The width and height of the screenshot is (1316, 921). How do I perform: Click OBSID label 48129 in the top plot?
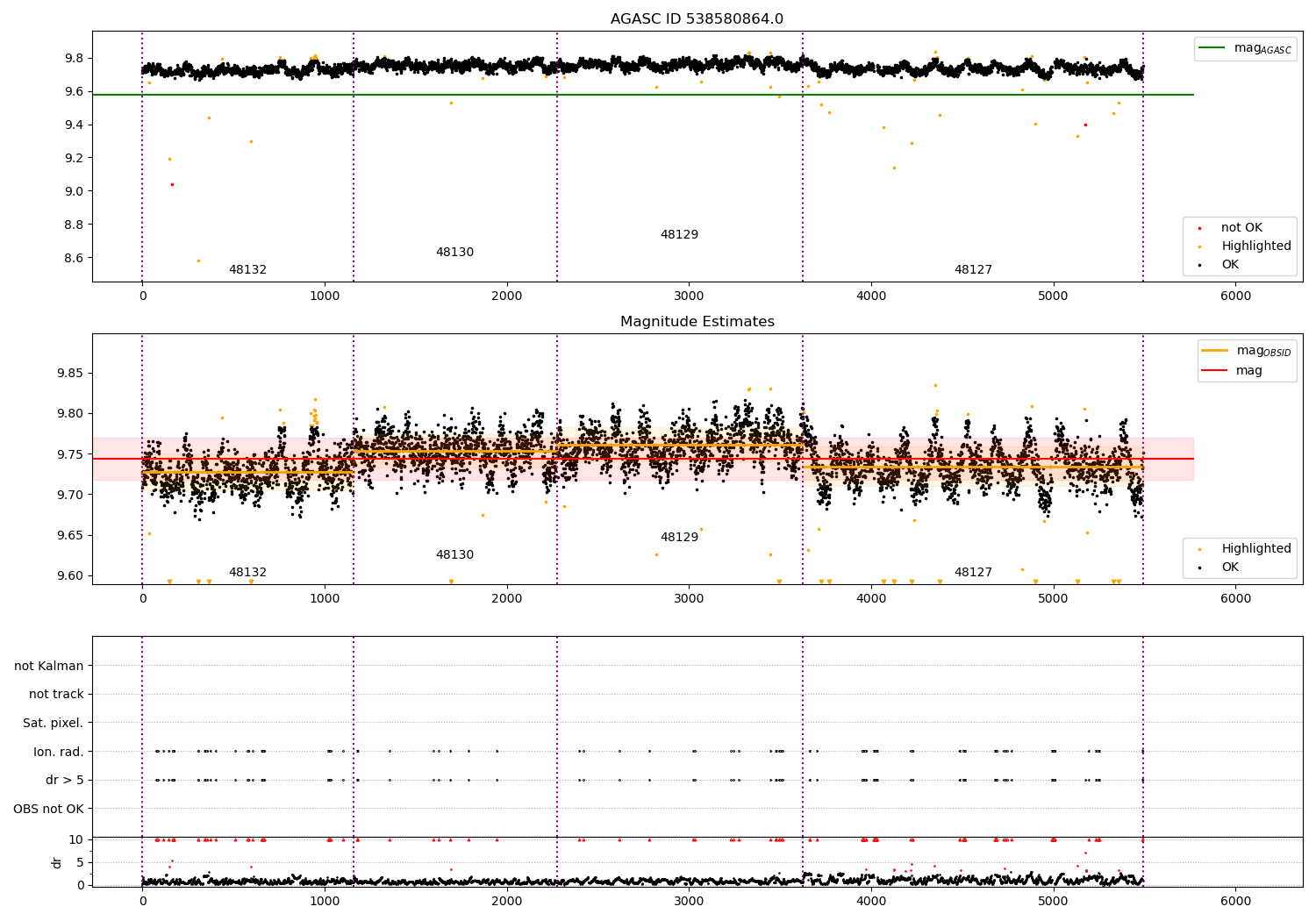coord(679,234)
